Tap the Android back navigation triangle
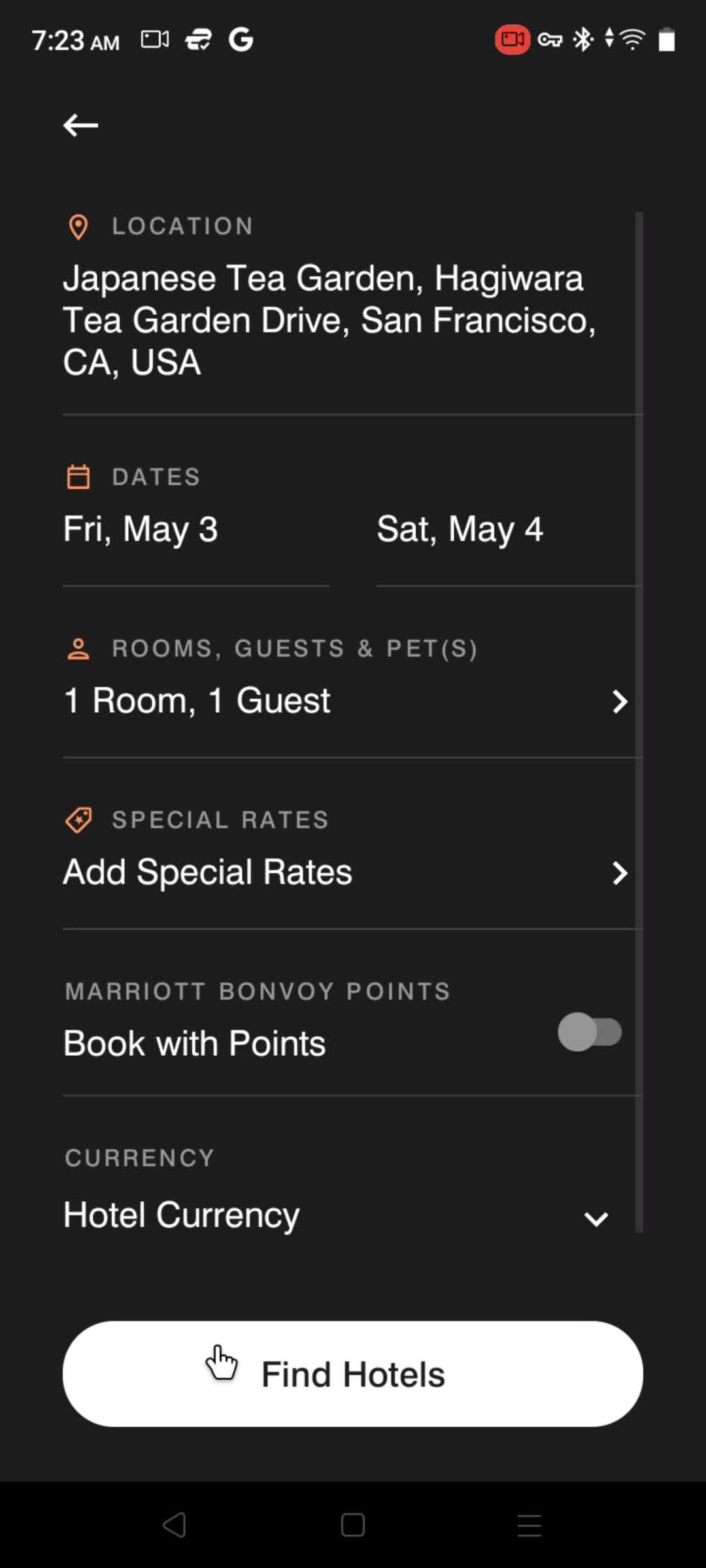706x1568 pixels. [x=175, y=1526]
